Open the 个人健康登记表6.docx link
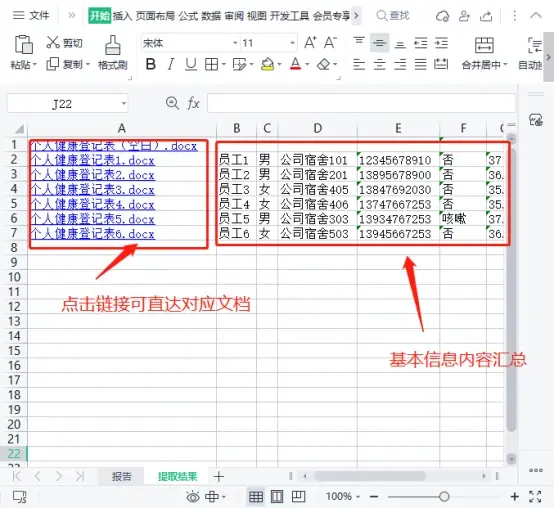 (x=93, y=234)
